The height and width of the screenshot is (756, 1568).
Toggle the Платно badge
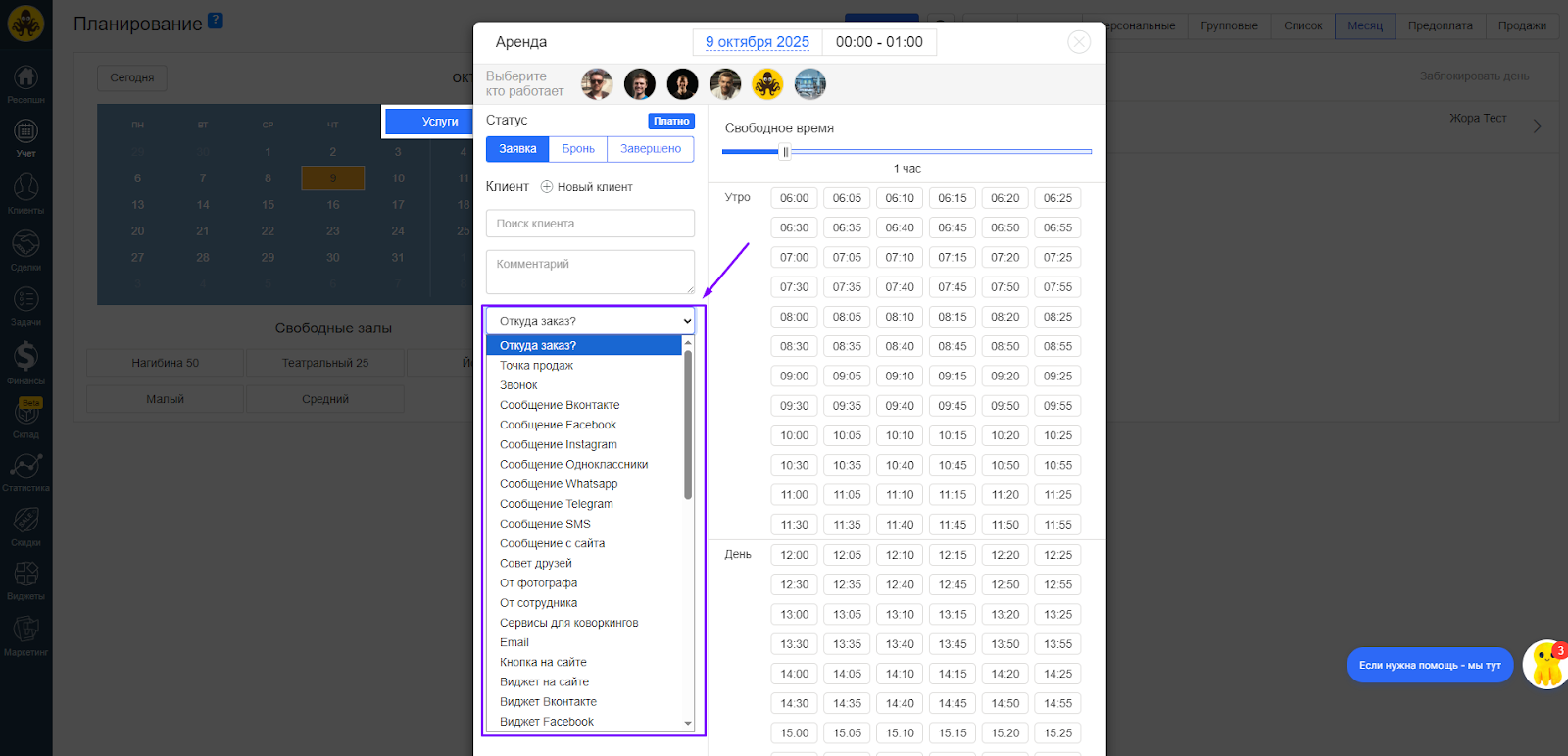point(671,121)
